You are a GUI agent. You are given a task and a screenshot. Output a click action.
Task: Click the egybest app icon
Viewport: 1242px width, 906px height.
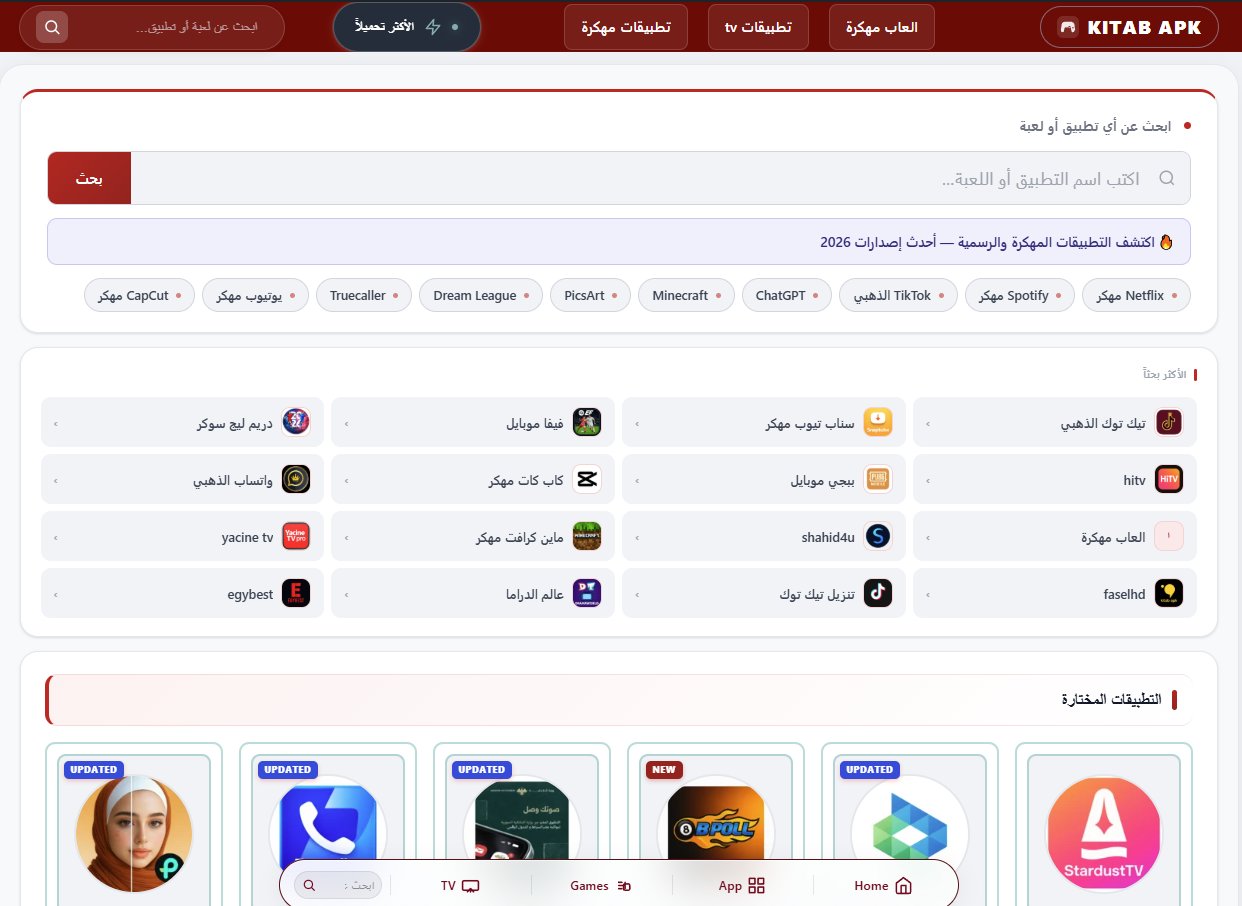pyautogui.click(x=296, y=593)
